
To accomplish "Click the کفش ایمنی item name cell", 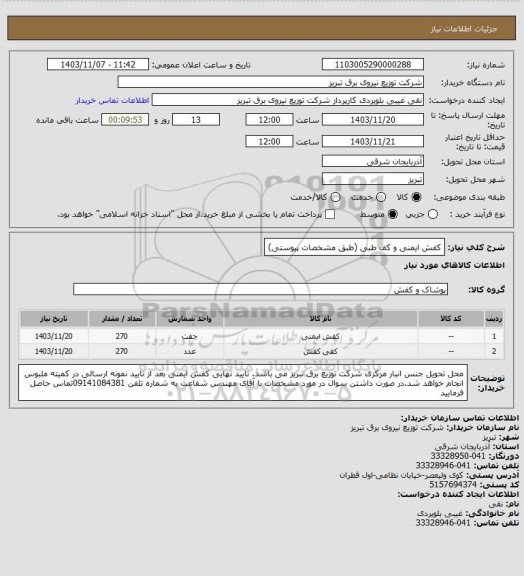I will (x=320, y=336).
